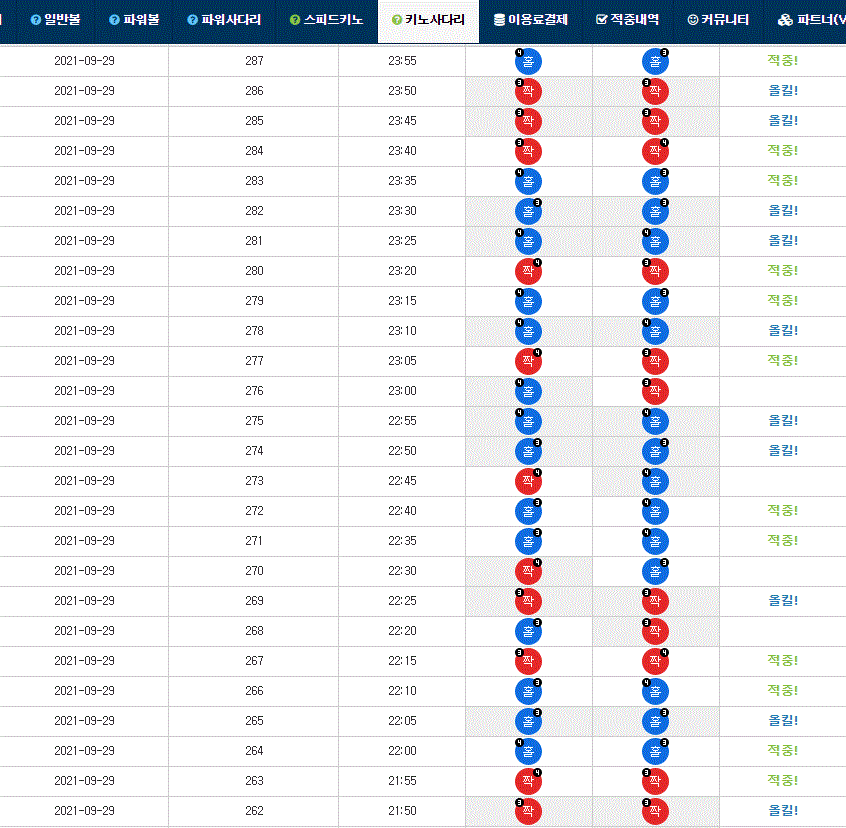Click round number 276 cell
The width and height of the screenshot is (846, 828).
(x=254, y=391)
